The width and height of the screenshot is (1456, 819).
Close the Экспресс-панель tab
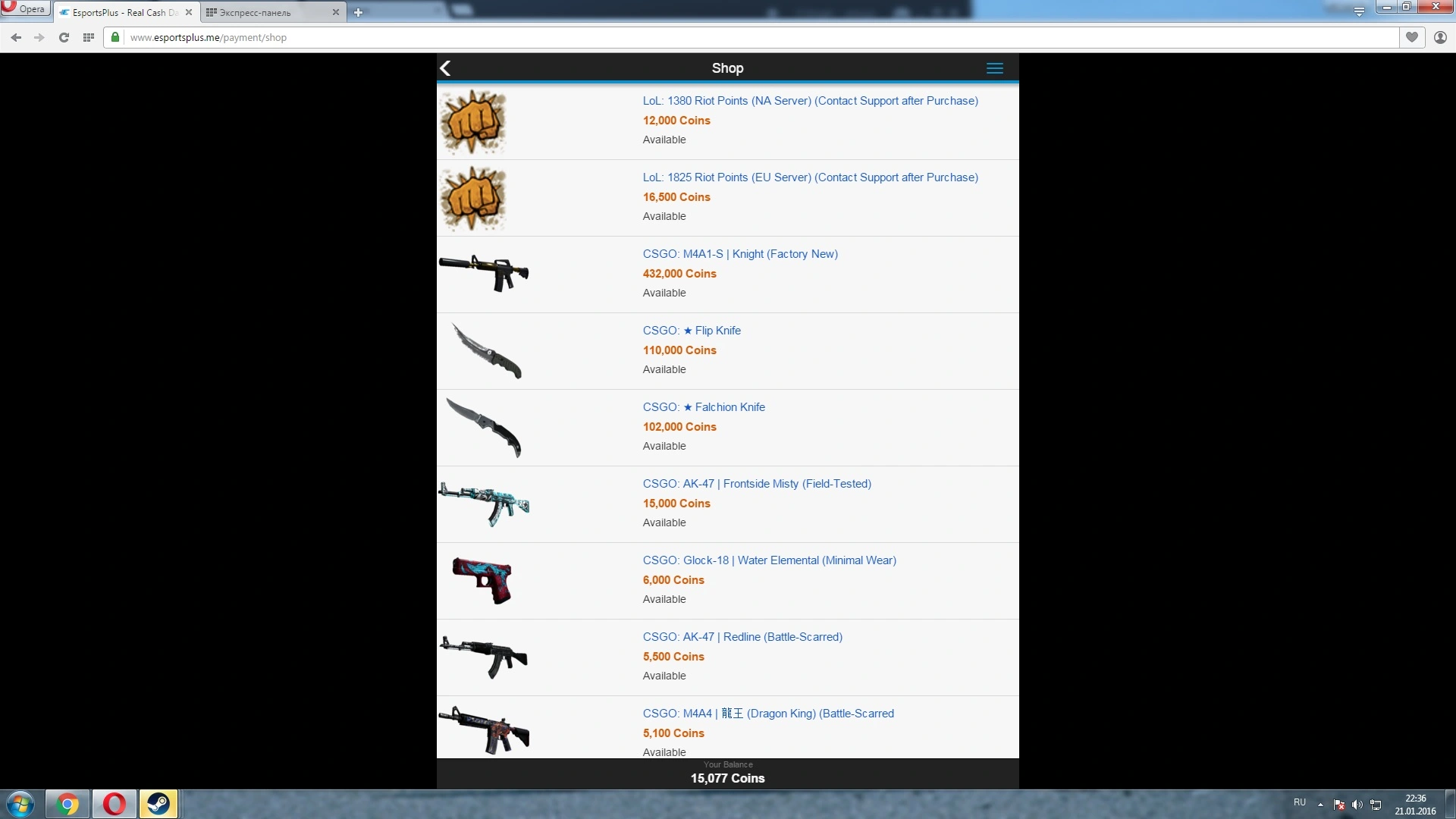click(336, 12)
